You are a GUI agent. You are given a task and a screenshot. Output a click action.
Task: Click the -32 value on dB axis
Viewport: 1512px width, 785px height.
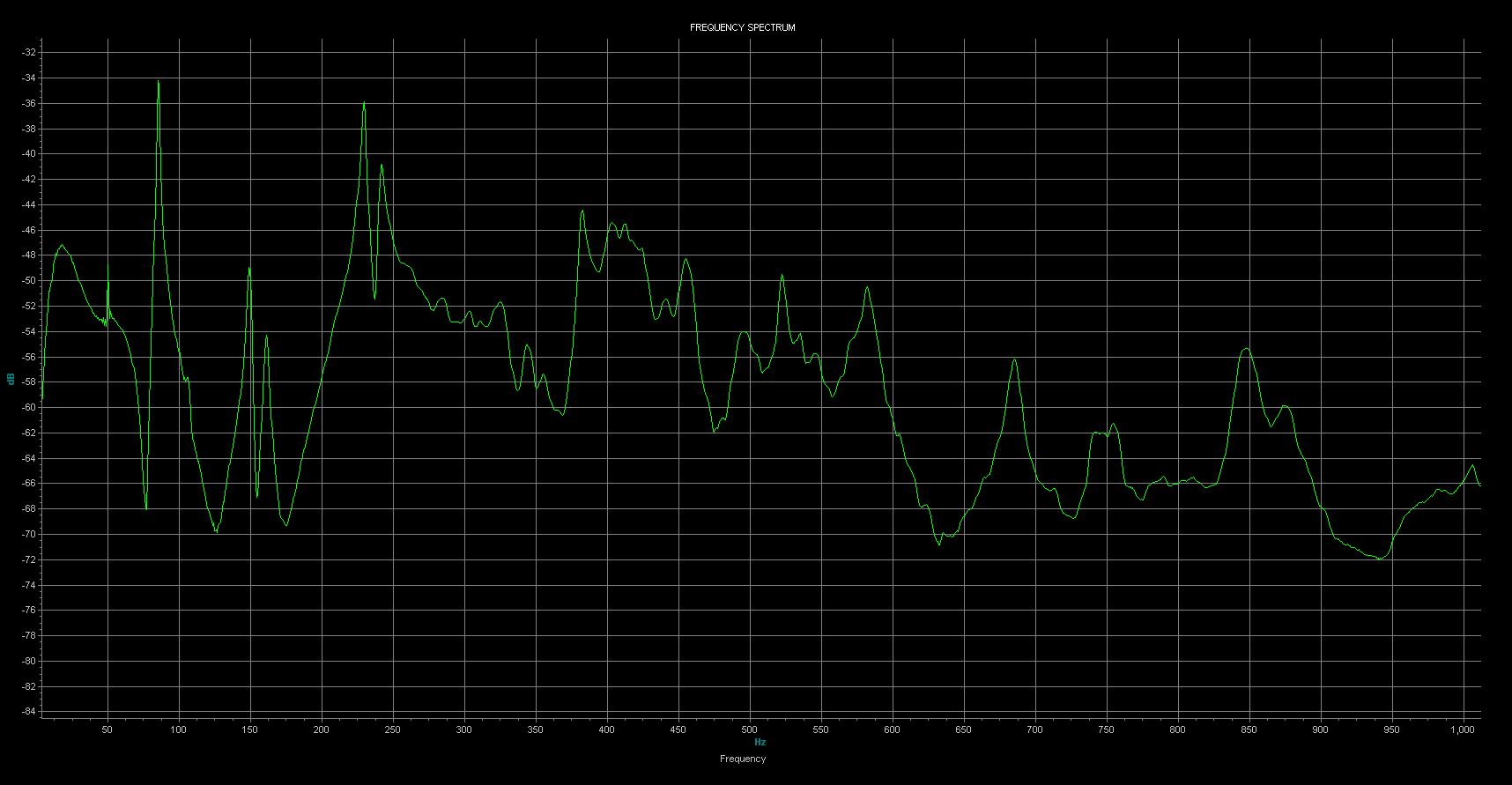click(29, 53)
